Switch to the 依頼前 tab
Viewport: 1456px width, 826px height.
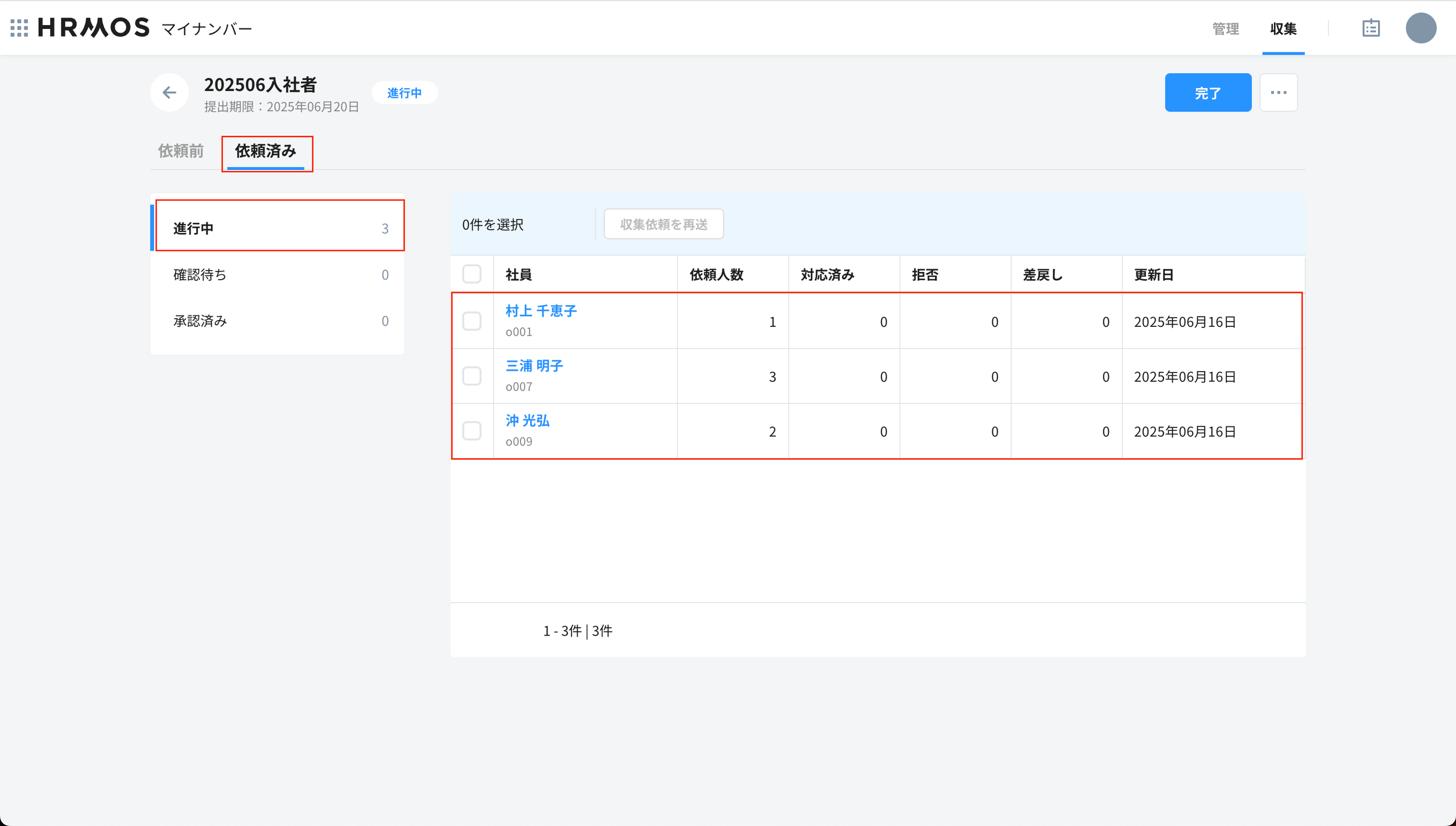[181, 151]
